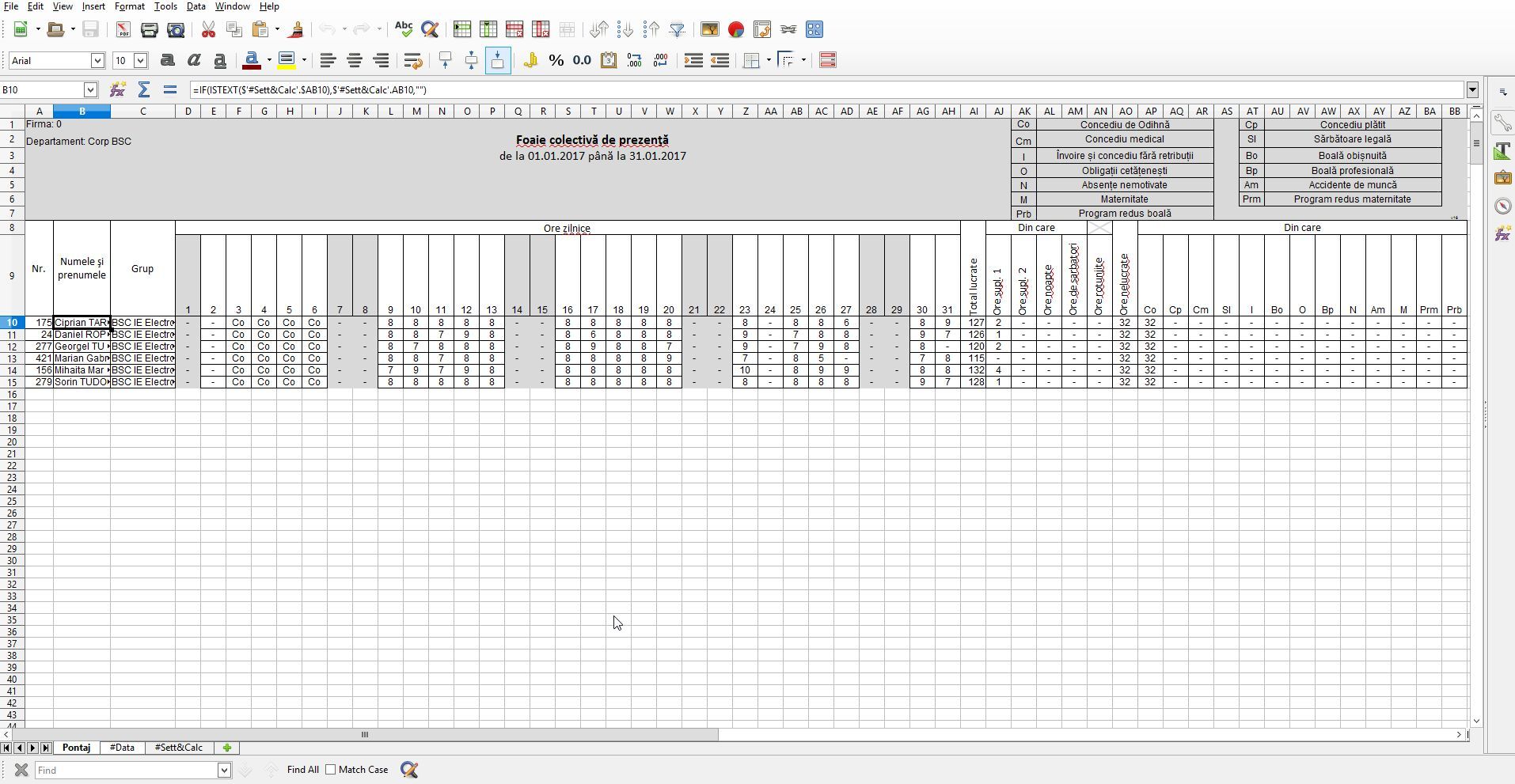Open Find & Replace from the main toolbar

pyautogui.click(x=430, y=29)
